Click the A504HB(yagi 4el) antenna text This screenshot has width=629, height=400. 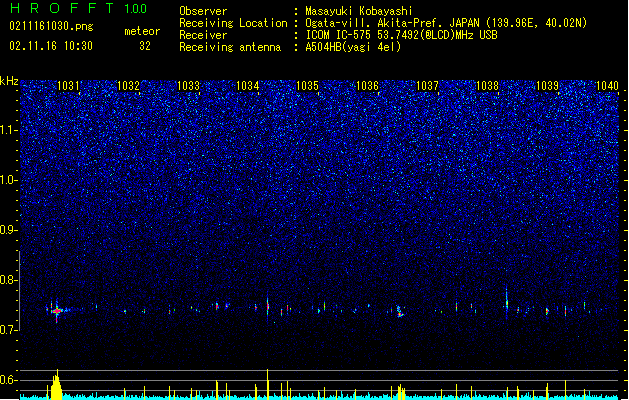pos(353,47)
